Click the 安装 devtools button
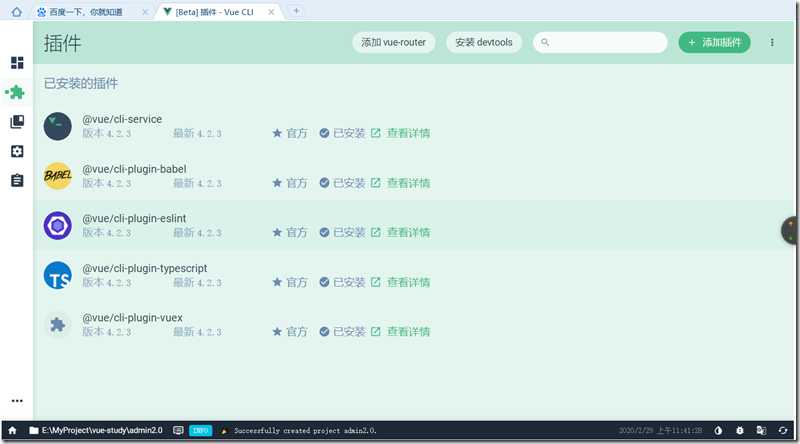This screenshot has height=444, width=800. pyautogui.click(x=484, y=42)
